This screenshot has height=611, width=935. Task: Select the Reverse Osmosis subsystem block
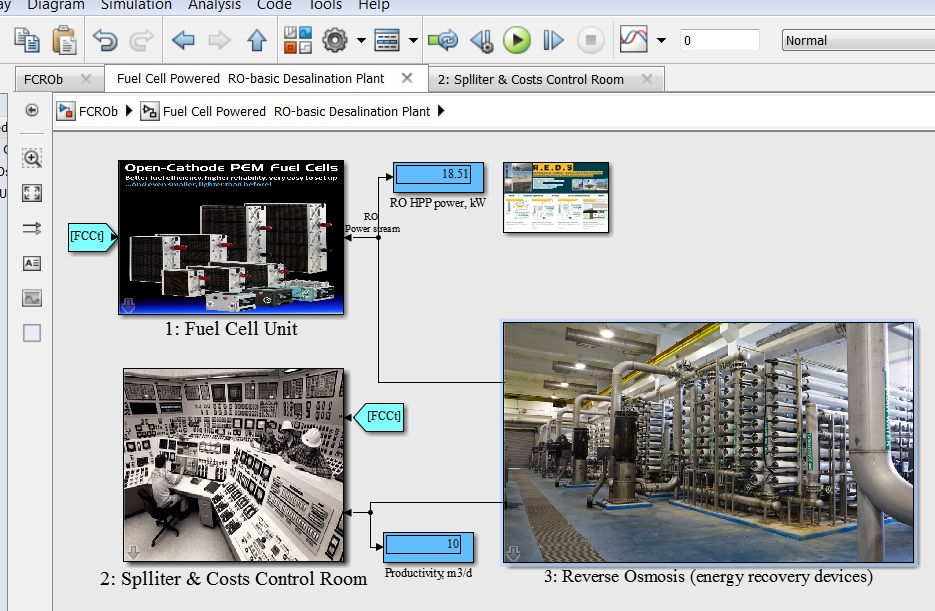[708, 442]
